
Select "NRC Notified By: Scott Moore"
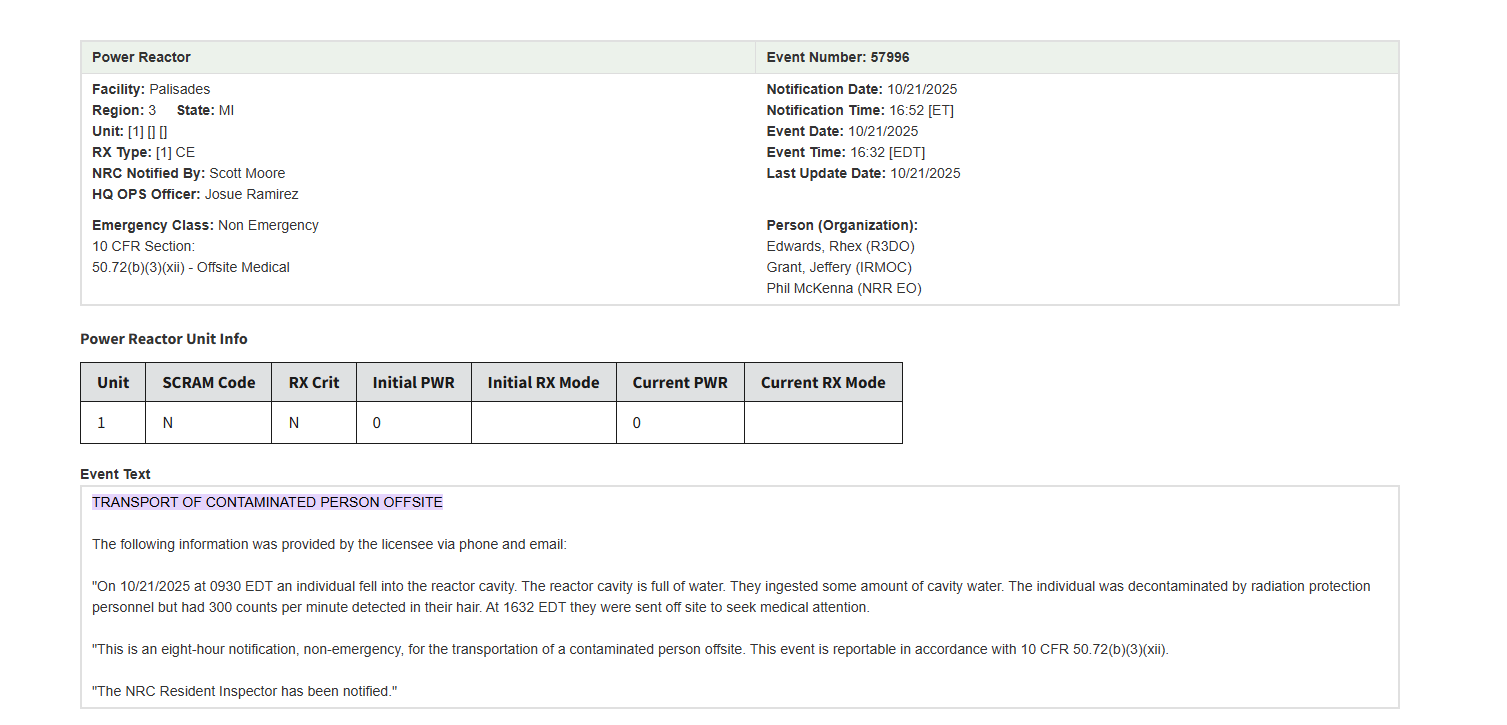(x=188, y=173)
